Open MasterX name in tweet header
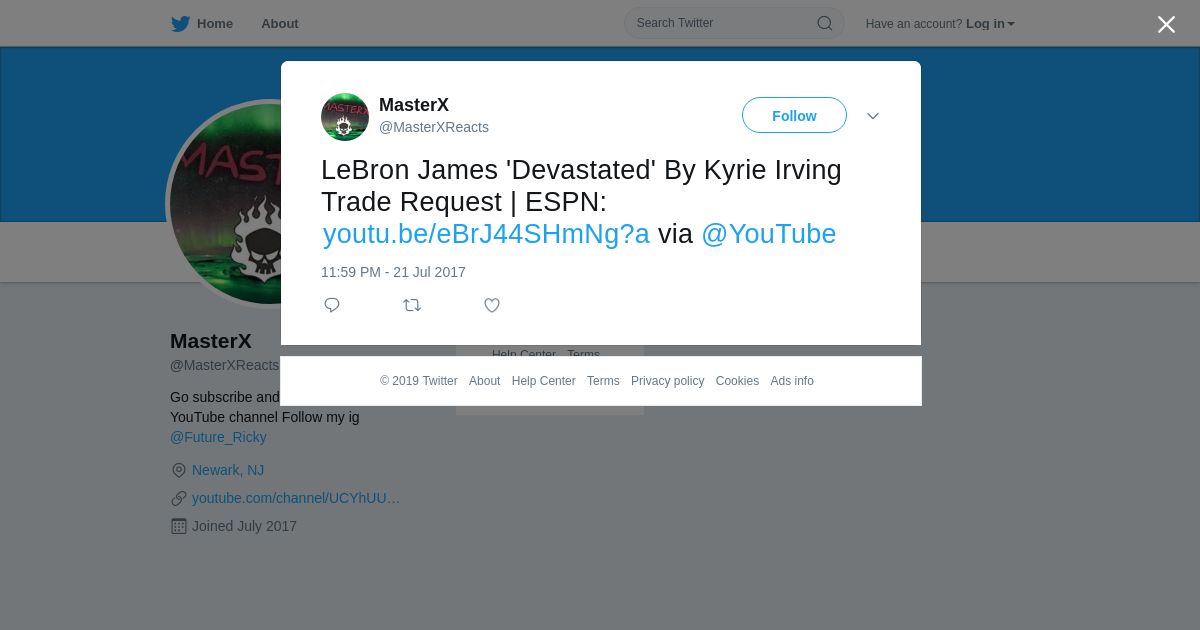The height and width of the screenshot is (630, 1200). tap(414, 105)
